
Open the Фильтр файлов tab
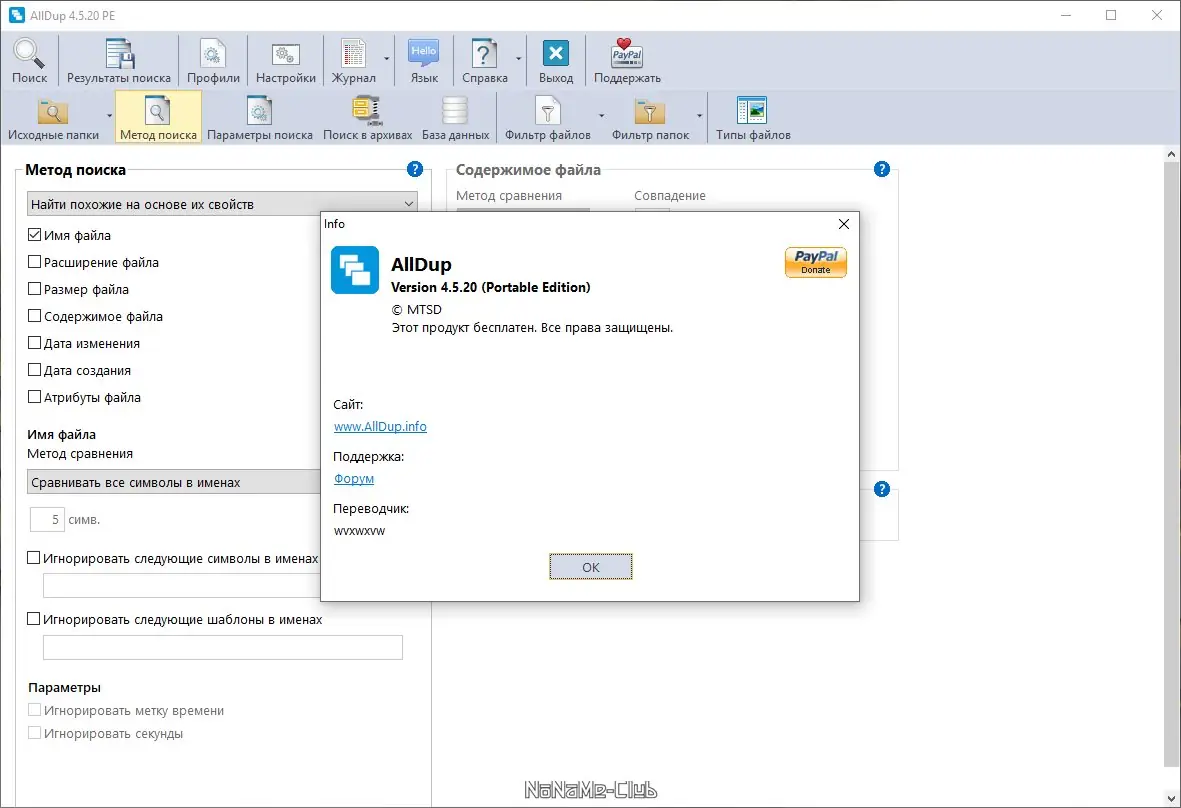click(548, 118)
